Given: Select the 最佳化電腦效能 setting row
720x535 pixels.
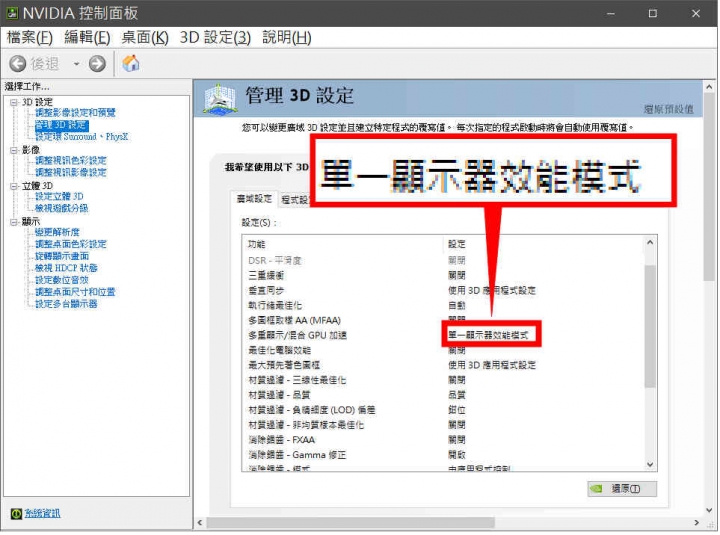Looking at the screenshot, I should 443,351.
